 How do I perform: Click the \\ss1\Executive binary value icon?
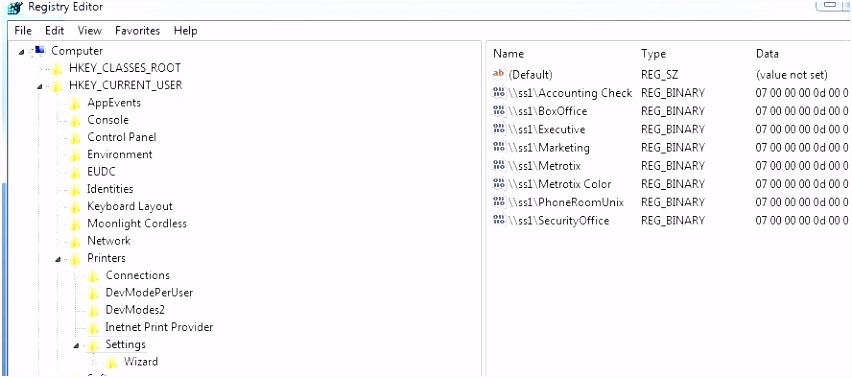pyautogui.click(x=498, y=129)
